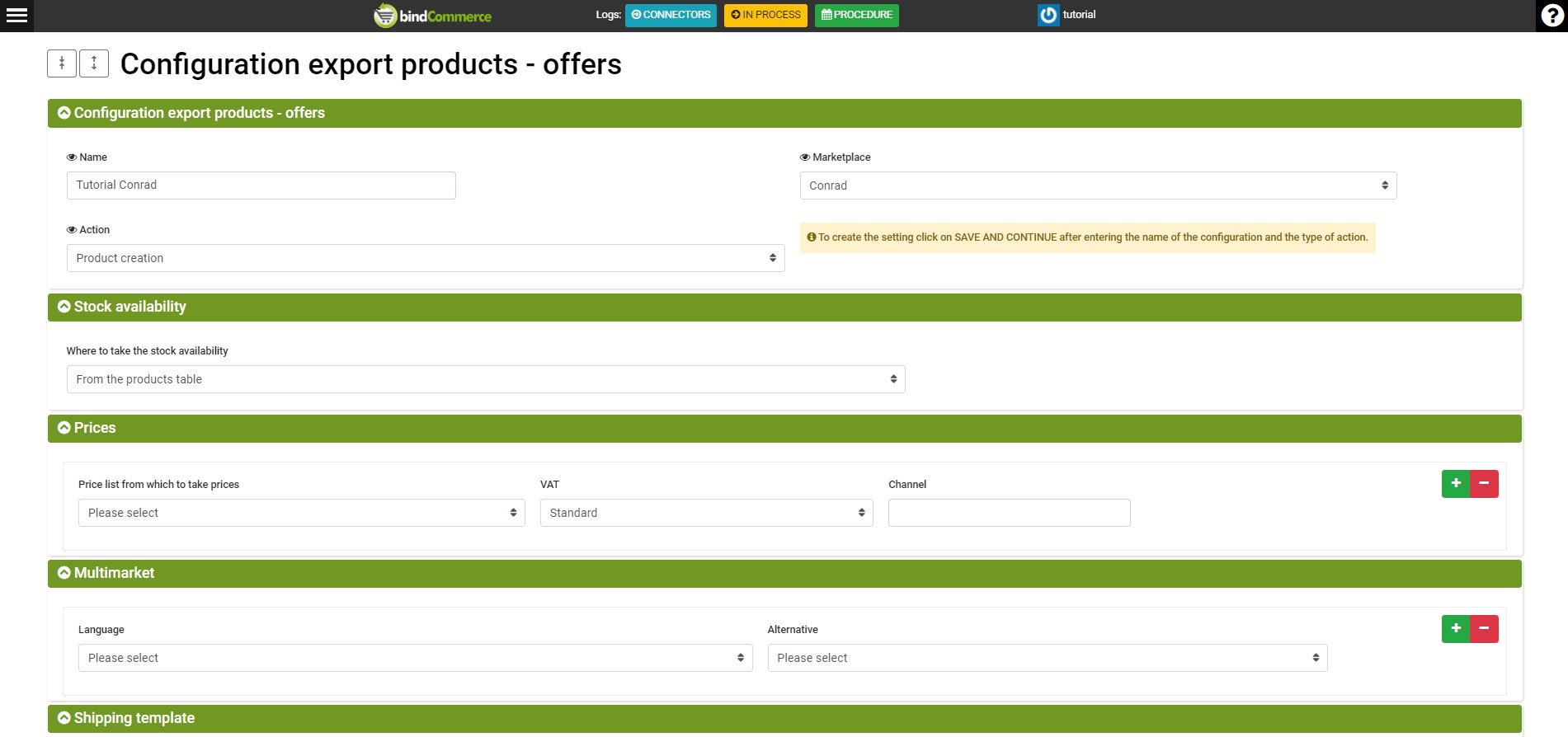Image resolution: width=1568 pixels, height=737 pixels.
Task: Open the PROCEDURE logs
Action: click(856, 15)
